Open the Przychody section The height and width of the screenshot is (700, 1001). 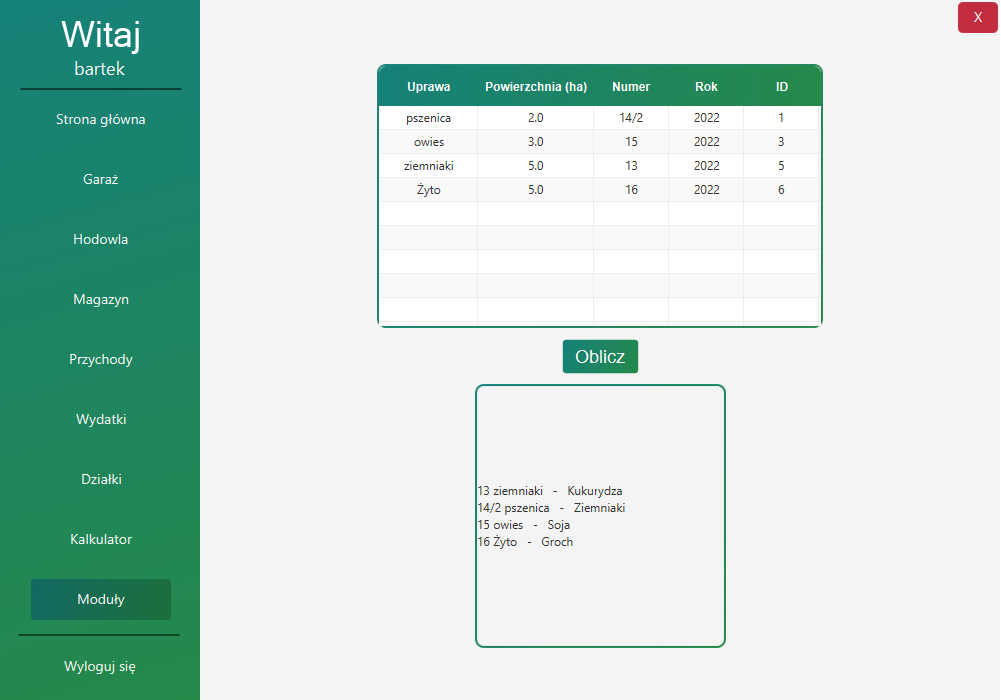pos(100,359)
